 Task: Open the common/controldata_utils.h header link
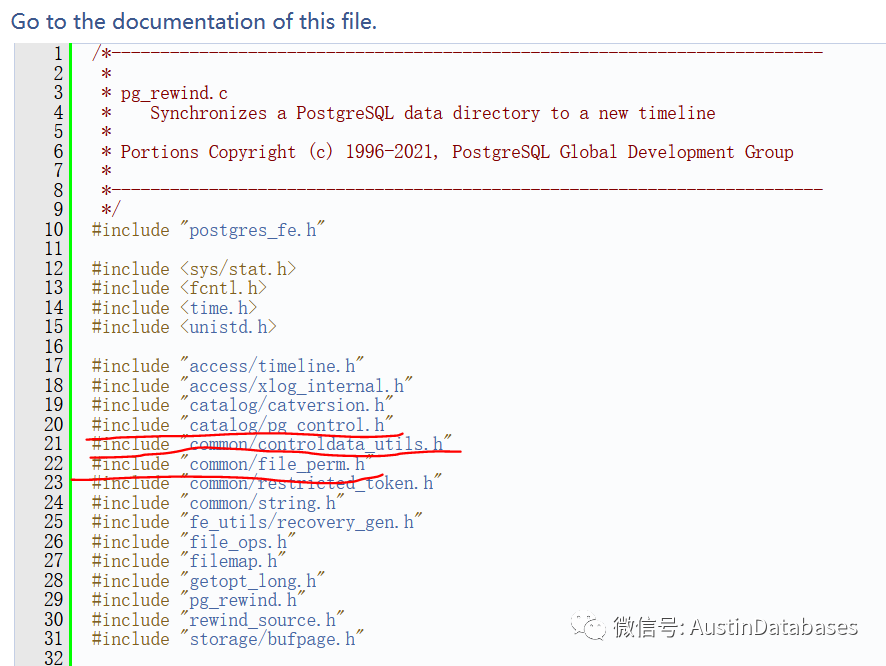(316, 444)
